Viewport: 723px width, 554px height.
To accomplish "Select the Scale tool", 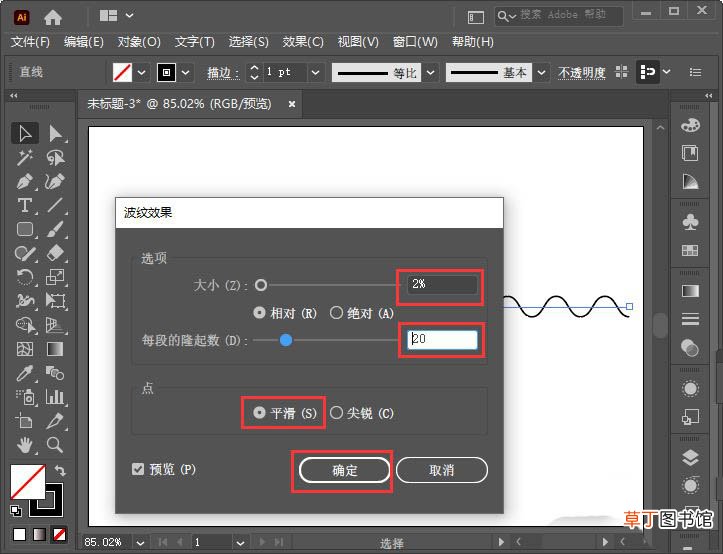I will point(55,277).
